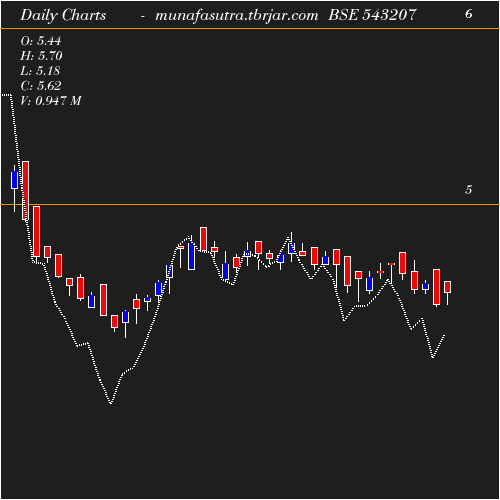Image resolution: width=500 pixels, height=500 pixels.
Task: Click the close price 'C: 5.62'
Action: [x=41, y=86]
